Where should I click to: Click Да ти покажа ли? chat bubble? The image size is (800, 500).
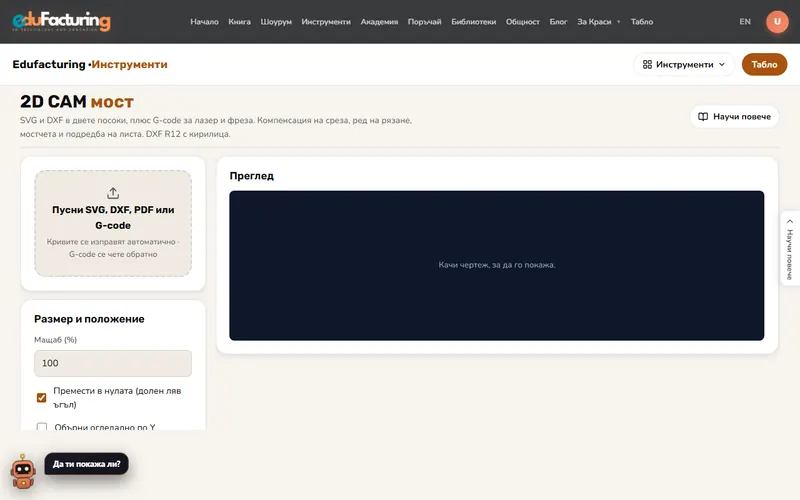[86, 464]
